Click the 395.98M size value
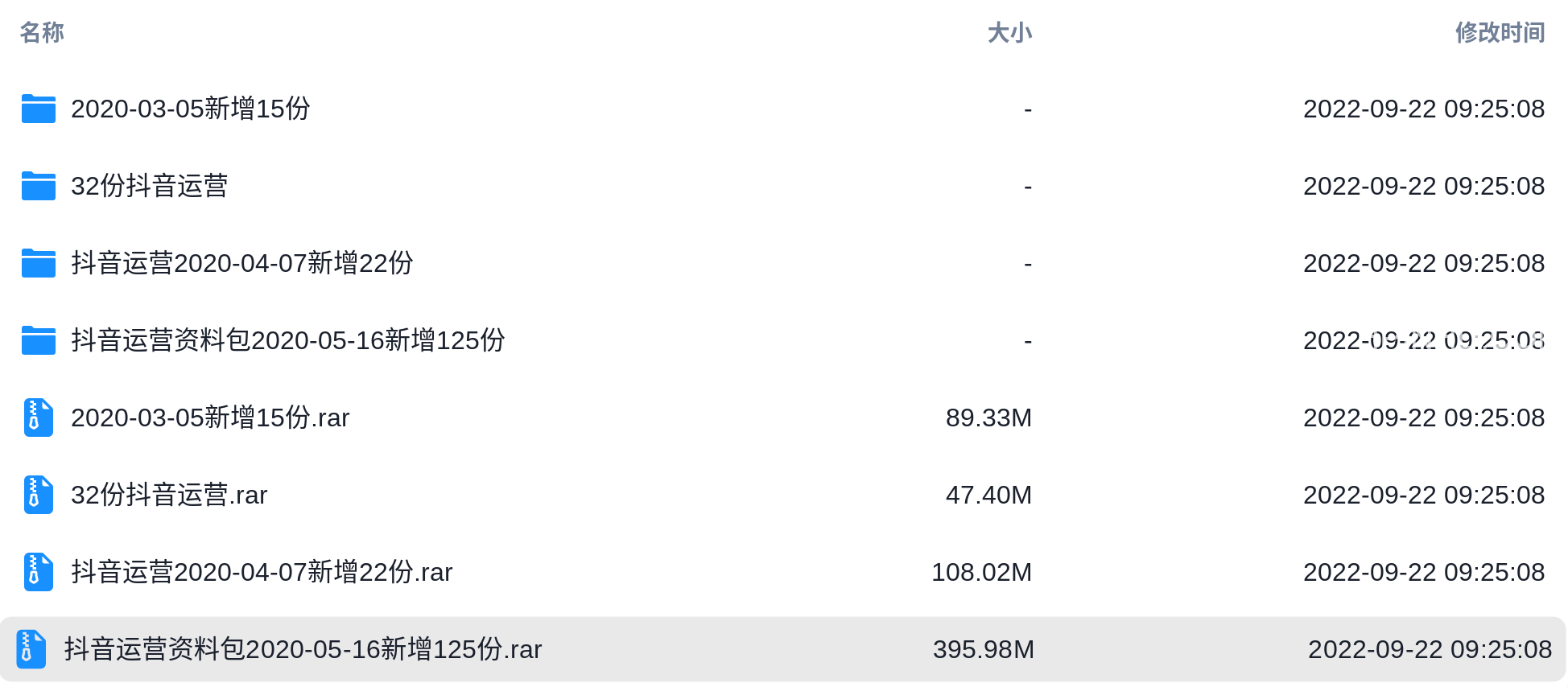Viewport: 1568px width, 687px height. click(984, 649)
